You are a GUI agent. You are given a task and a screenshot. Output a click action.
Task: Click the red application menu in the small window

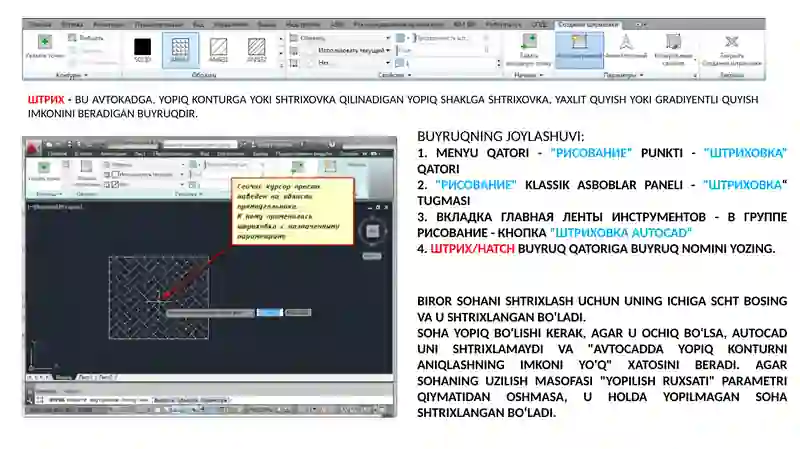(33, 148)
